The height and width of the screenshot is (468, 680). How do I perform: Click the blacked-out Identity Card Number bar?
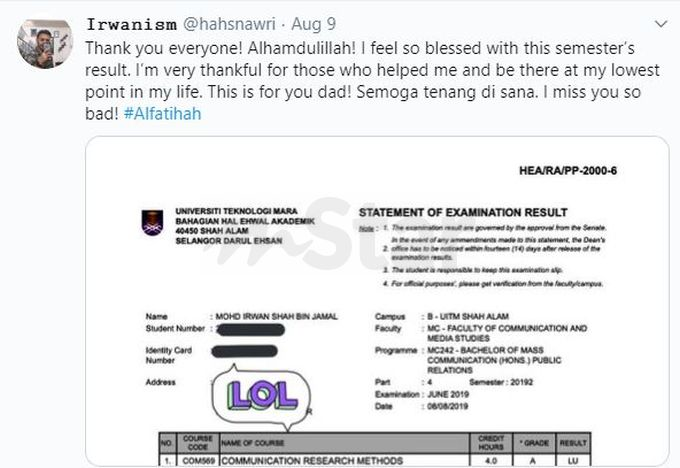pos(245,351)
